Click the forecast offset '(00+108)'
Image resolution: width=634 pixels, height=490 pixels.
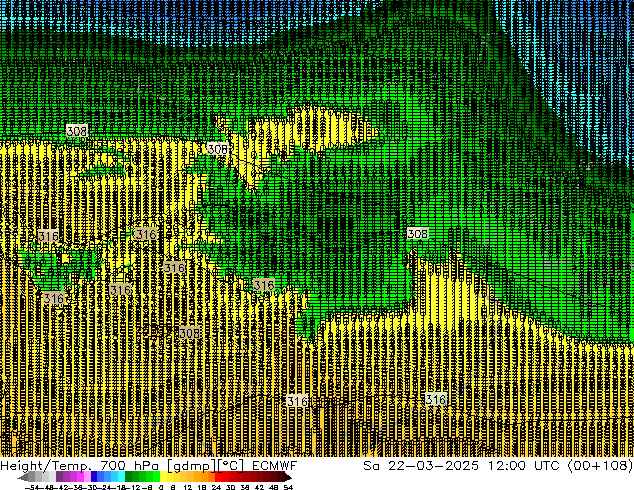pos(600,466)
